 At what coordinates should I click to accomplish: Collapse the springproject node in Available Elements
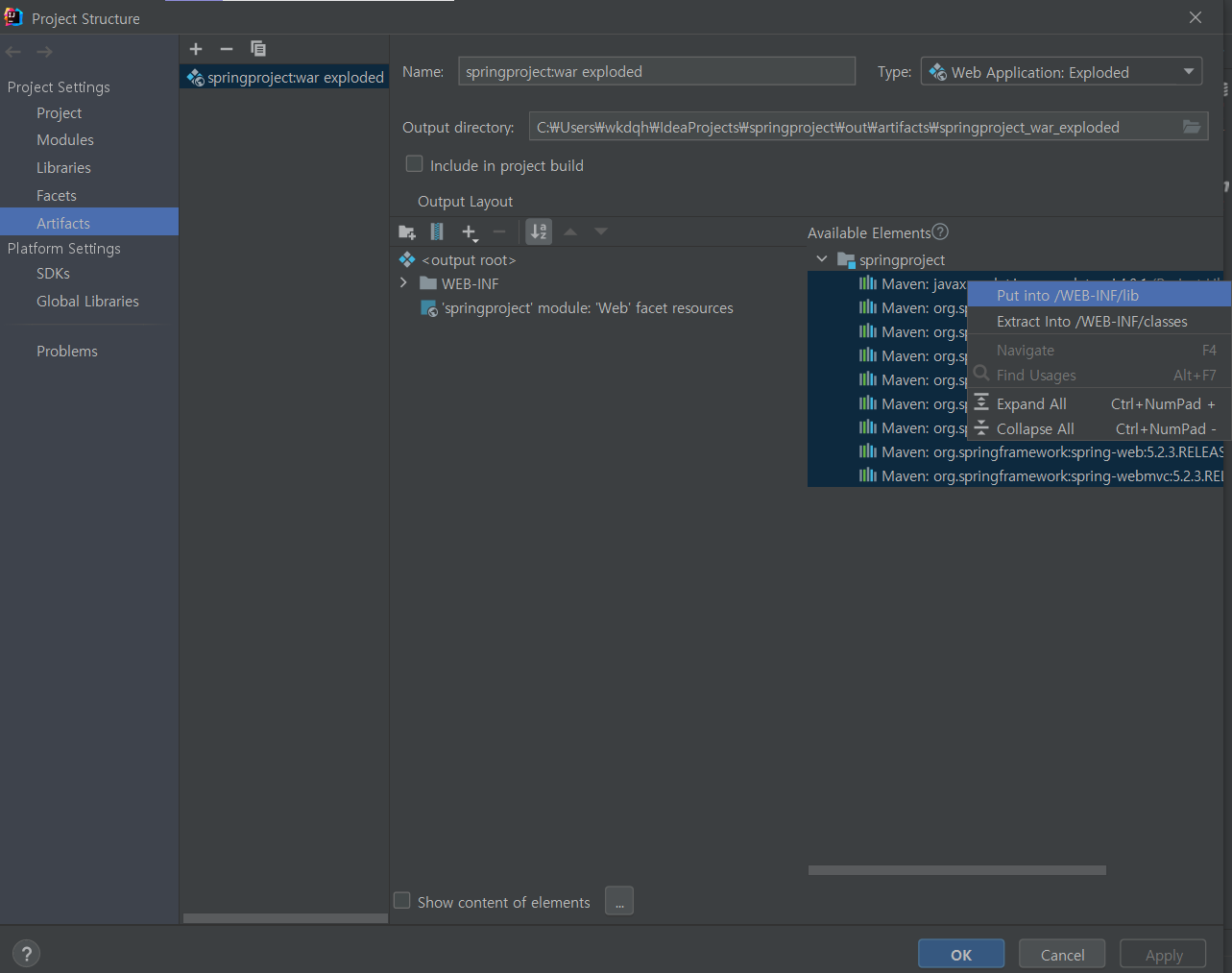(822, 259)
